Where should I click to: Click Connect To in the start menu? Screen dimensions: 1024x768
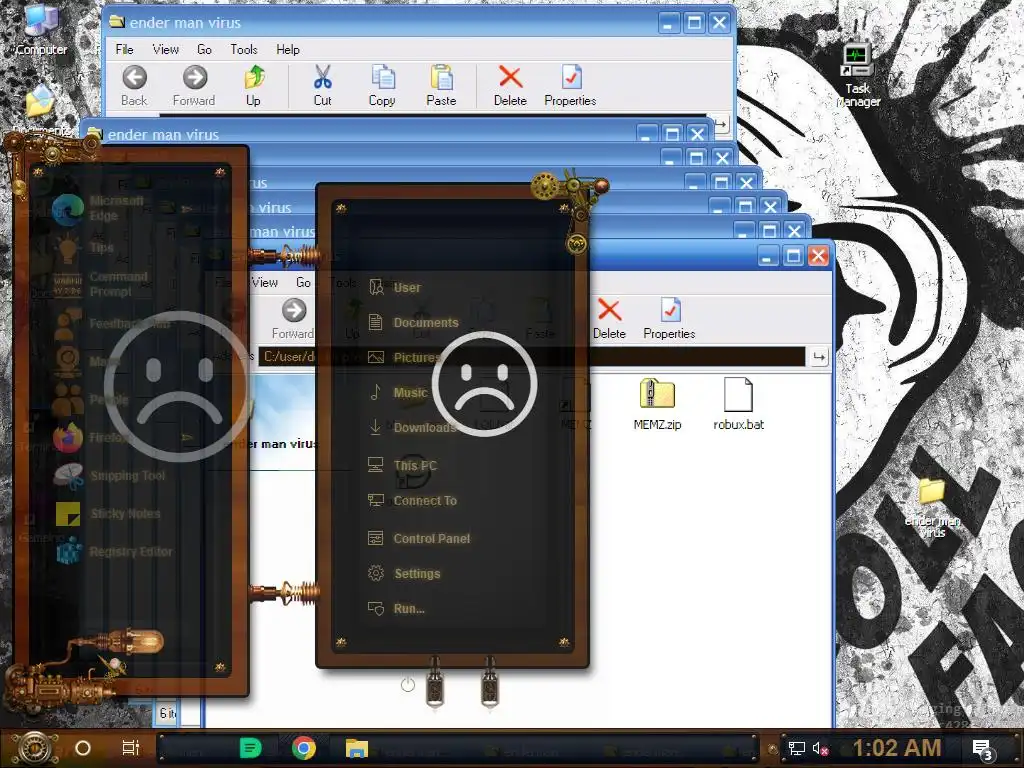click(x=411, y=501)
